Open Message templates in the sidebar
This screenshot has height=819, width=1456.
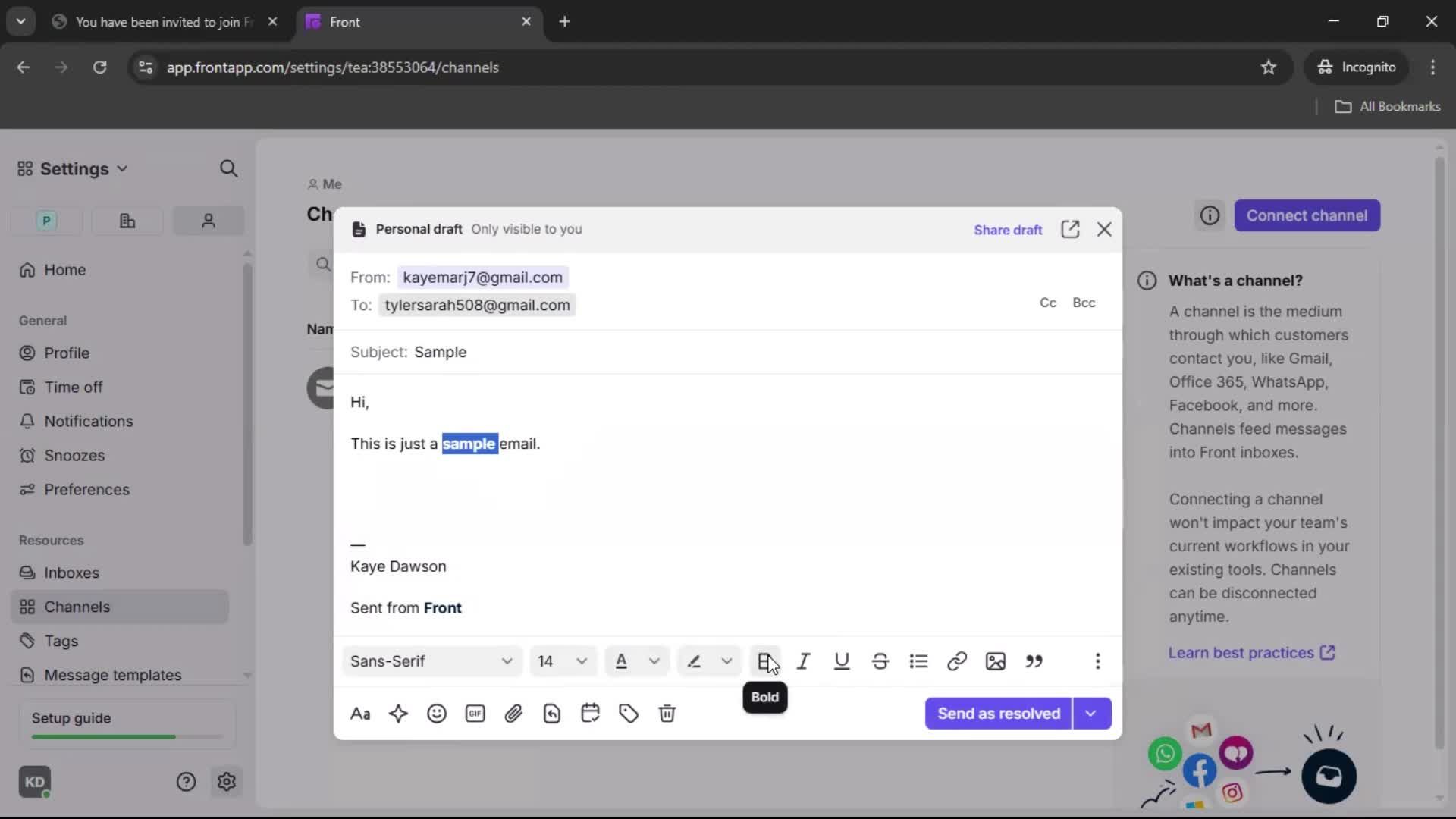tap(114, 675)
